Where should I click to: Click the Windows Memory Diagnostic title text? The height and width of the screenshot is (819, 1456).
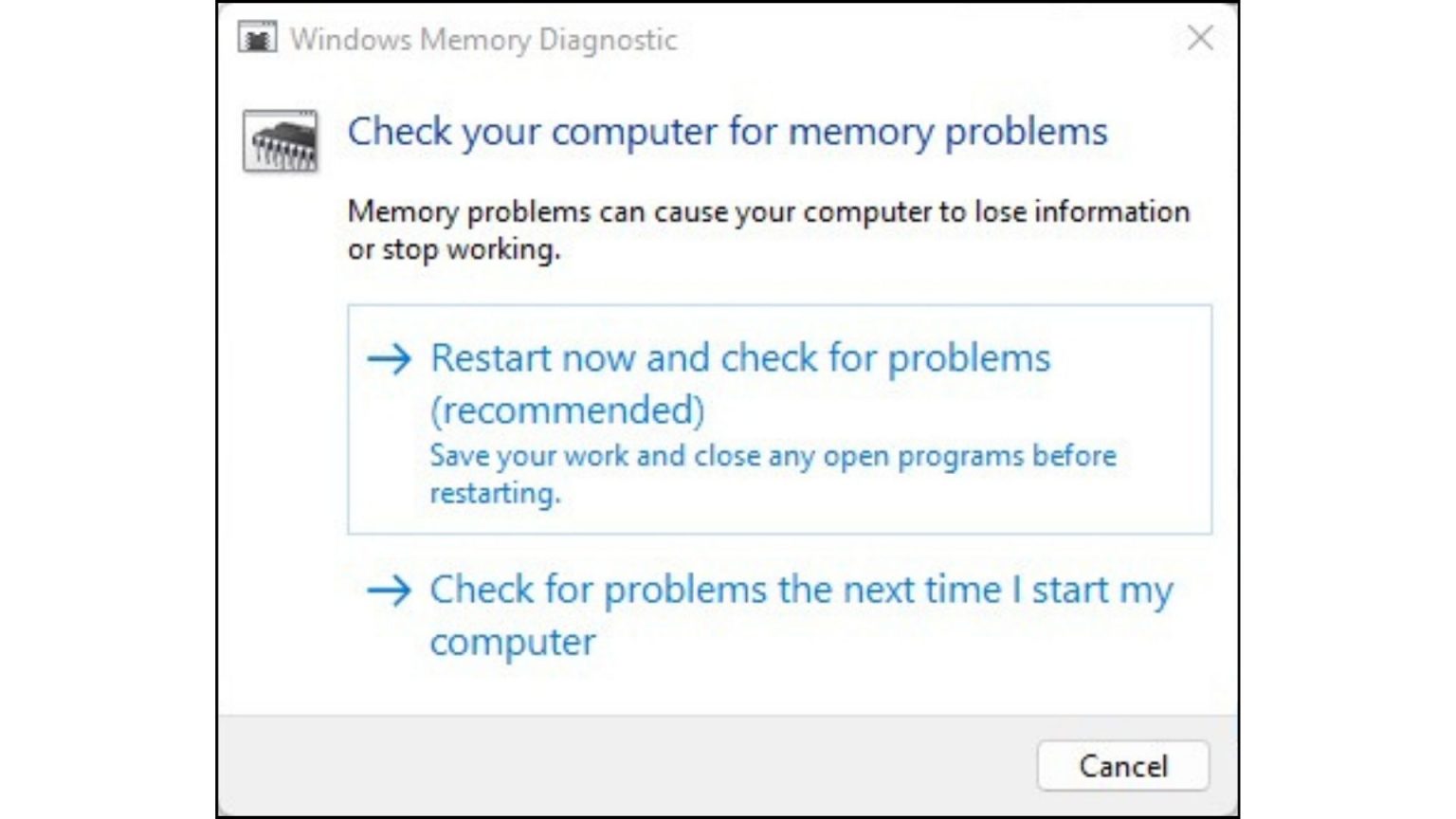pos(483,40)
